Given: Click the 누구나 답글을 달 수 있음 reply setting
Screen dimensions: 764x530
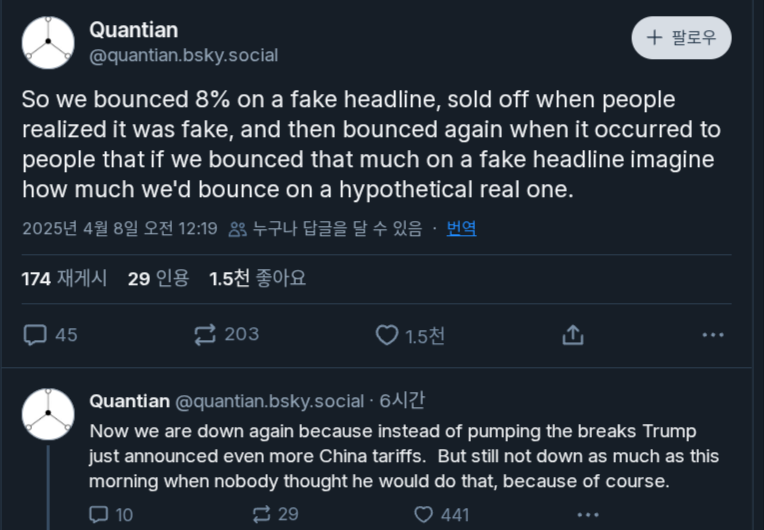Looking at the screenshot, I should pyautogui.click(x=326, y=229).
